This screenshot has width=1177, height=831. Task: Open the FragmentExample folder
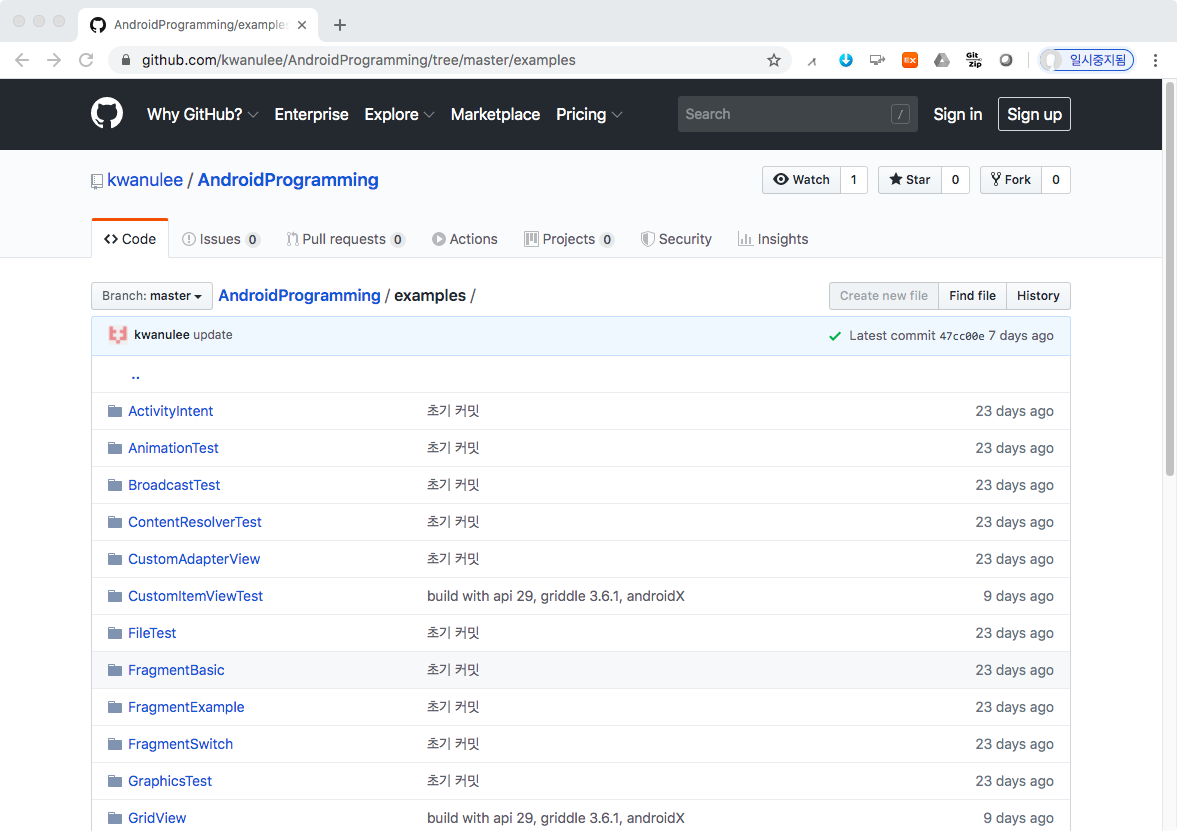coord(186,707)
